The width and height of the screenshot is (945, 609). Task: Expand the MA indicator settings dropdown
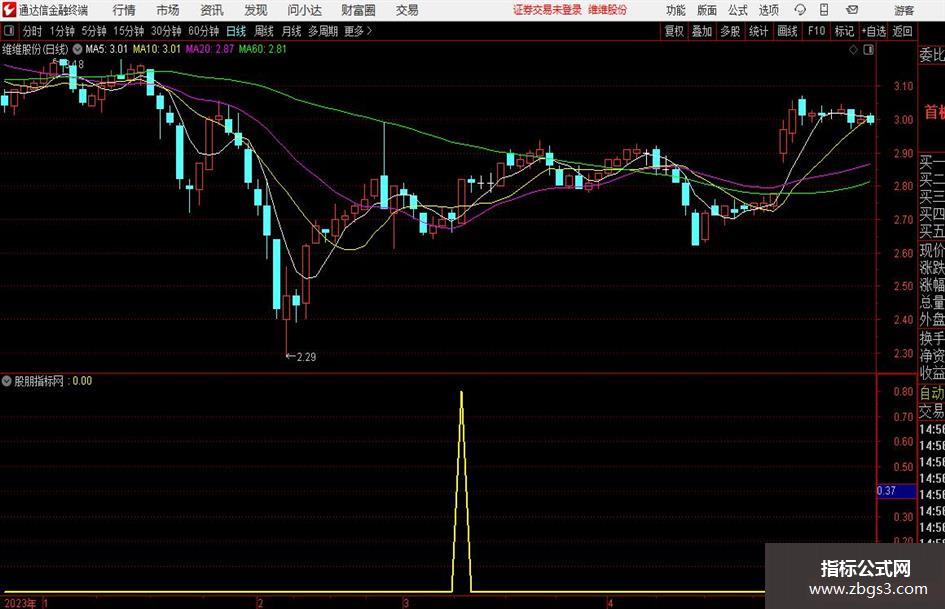click(78, 49)
